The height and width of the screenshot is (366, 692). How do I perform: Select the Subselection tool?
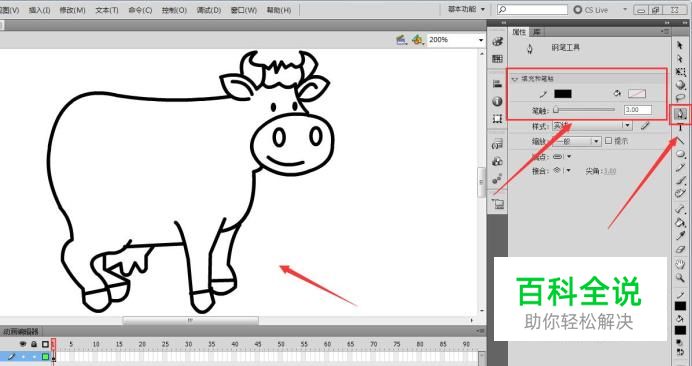pos(680,58)
